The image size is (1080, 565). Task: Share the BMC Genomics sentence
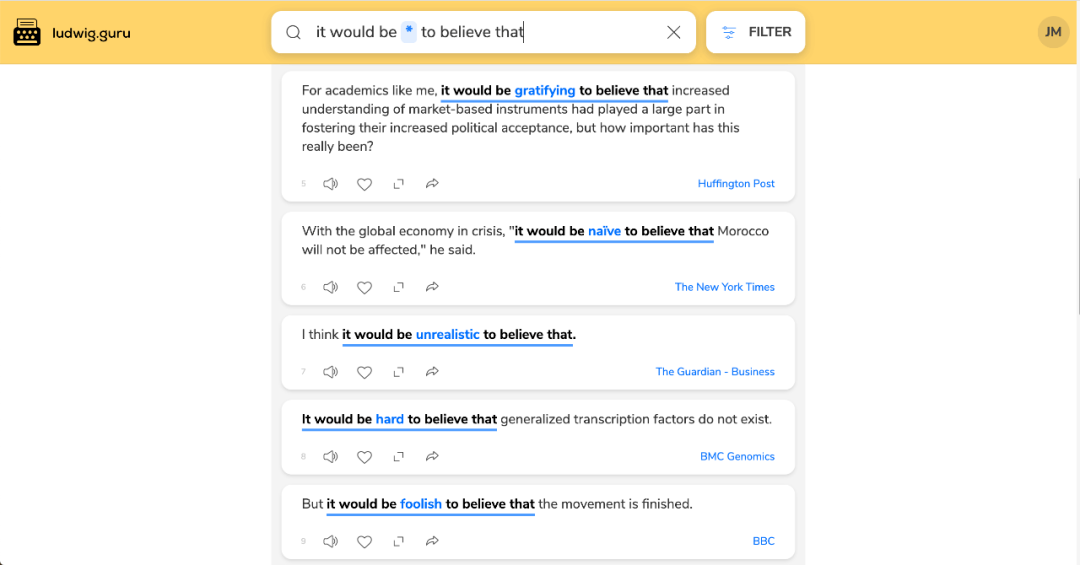pos(432,457)
